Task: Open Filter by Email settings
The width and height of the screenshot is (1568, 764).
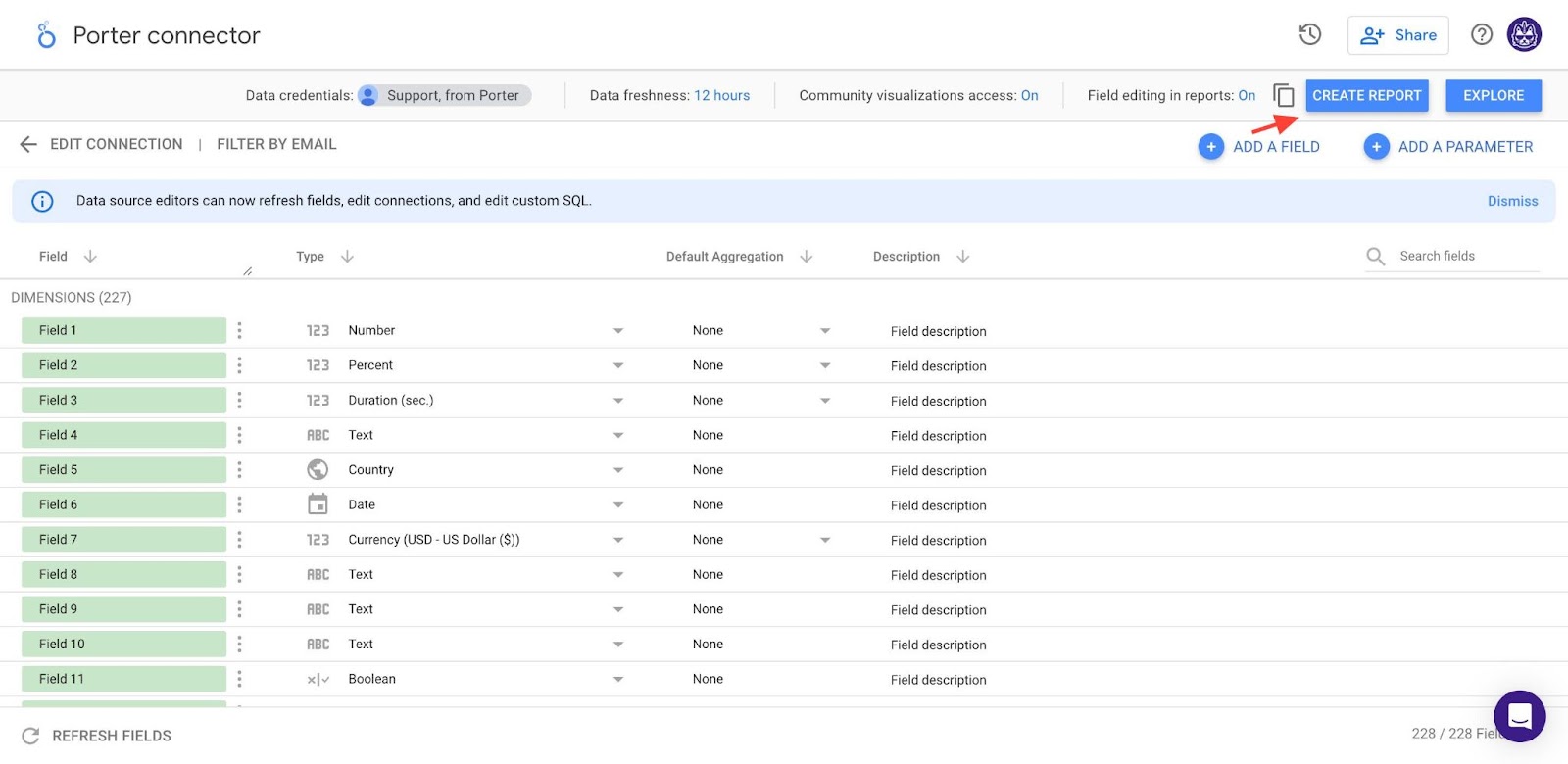Action: [276, 144]
